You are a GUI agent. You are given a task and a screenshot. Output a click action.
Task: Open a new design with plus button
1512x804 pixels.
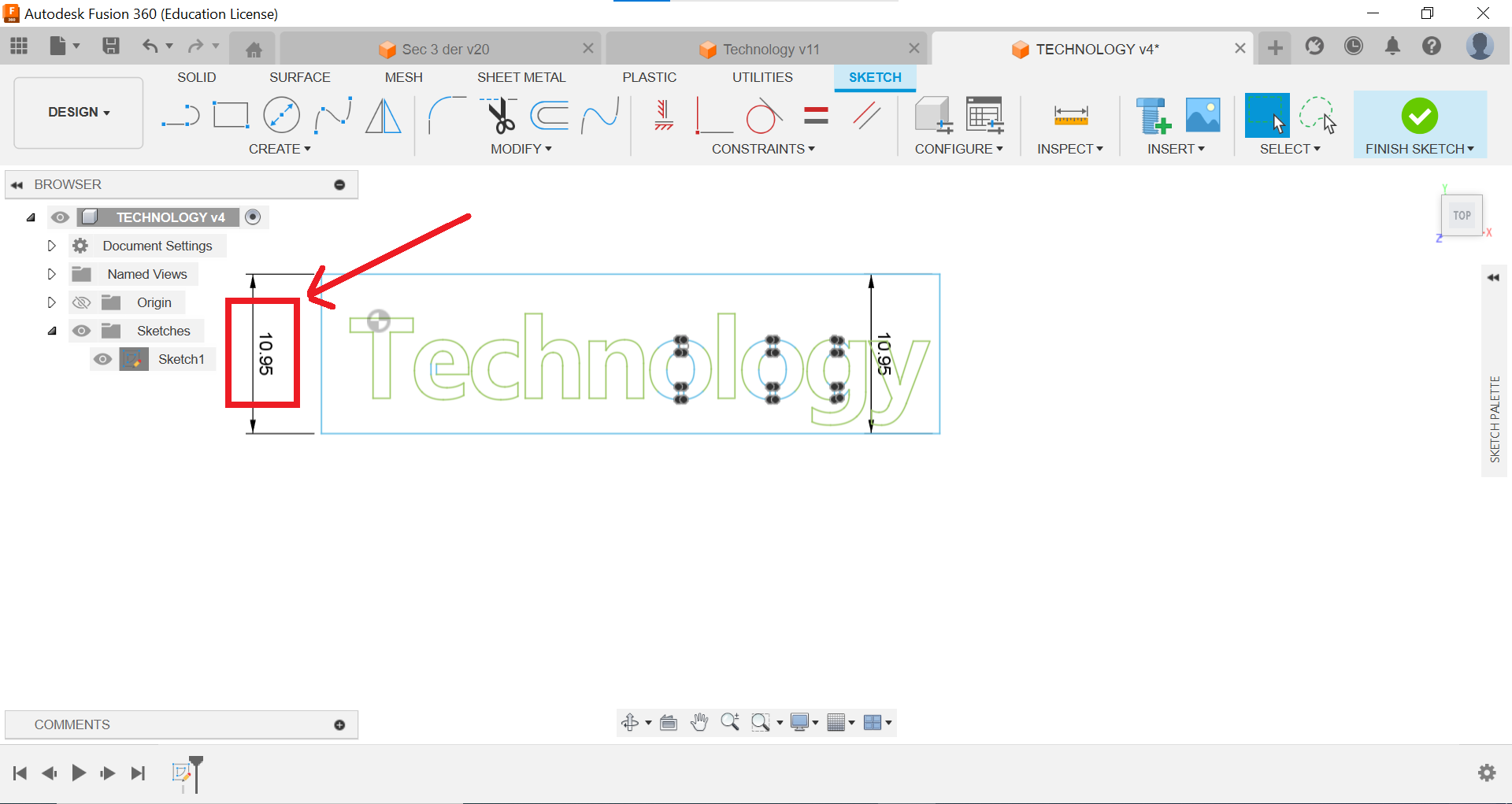[x=1275, y=48]
